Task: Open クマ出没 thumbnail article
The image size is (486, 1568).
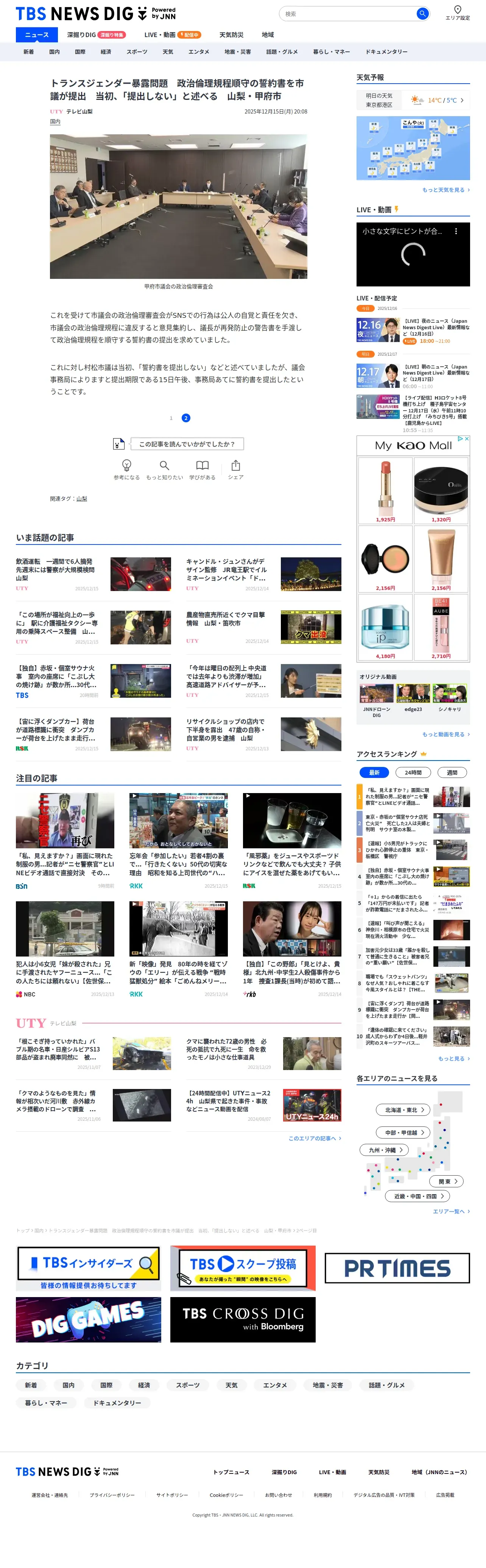Action: tap(311, 628)
